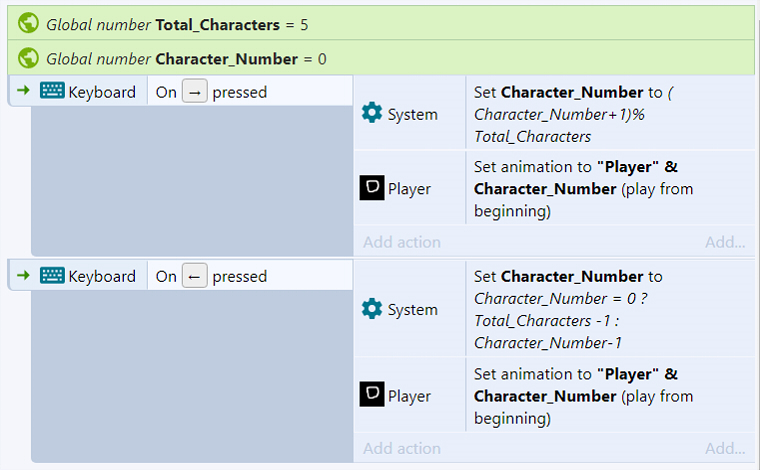
Task: Select Player sprite icon in second event
Action: tap(372, 394)
